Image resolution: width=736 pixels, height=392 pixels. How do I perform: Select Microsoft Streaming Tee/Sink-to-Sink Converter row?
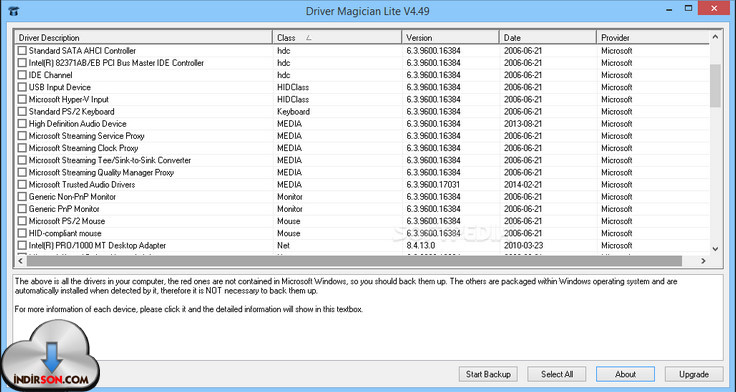coord(362,160)
